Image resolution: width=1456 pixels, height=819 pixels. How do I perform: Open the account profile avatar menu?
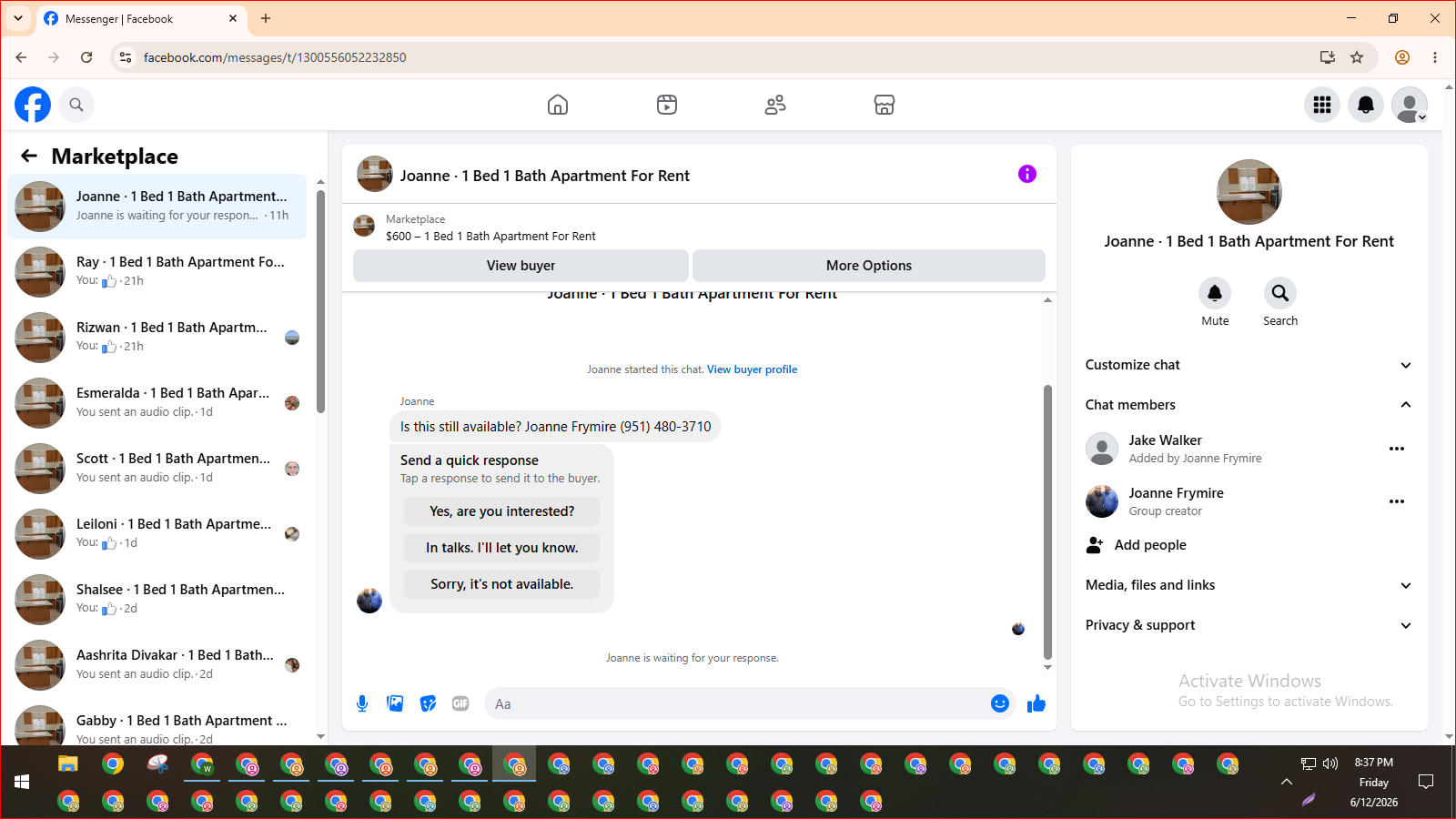coord(1410,105)
